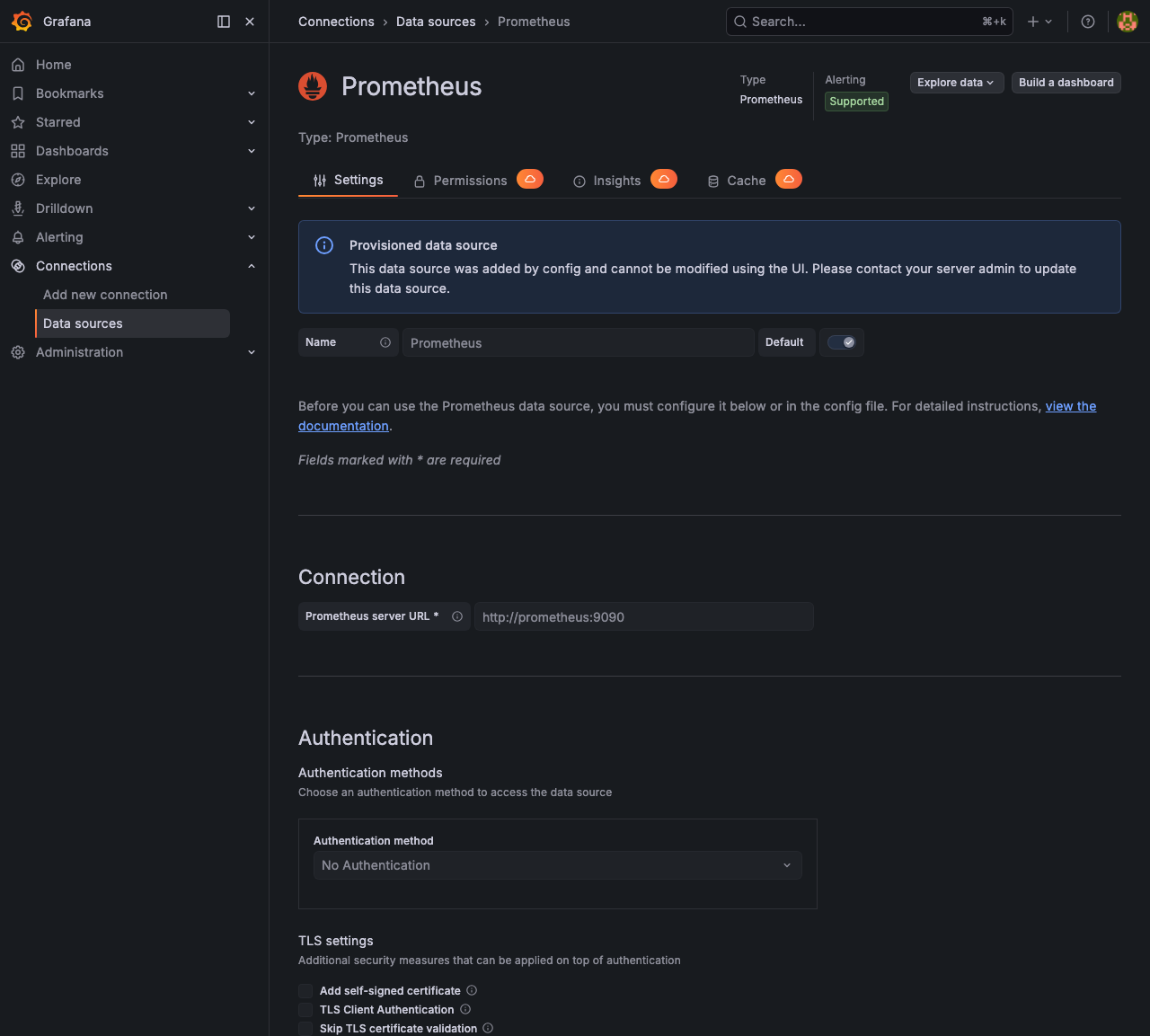Screen dimensions: 1150x1036
Task: Switch to the Settings tab
Action: pos(348,180)
